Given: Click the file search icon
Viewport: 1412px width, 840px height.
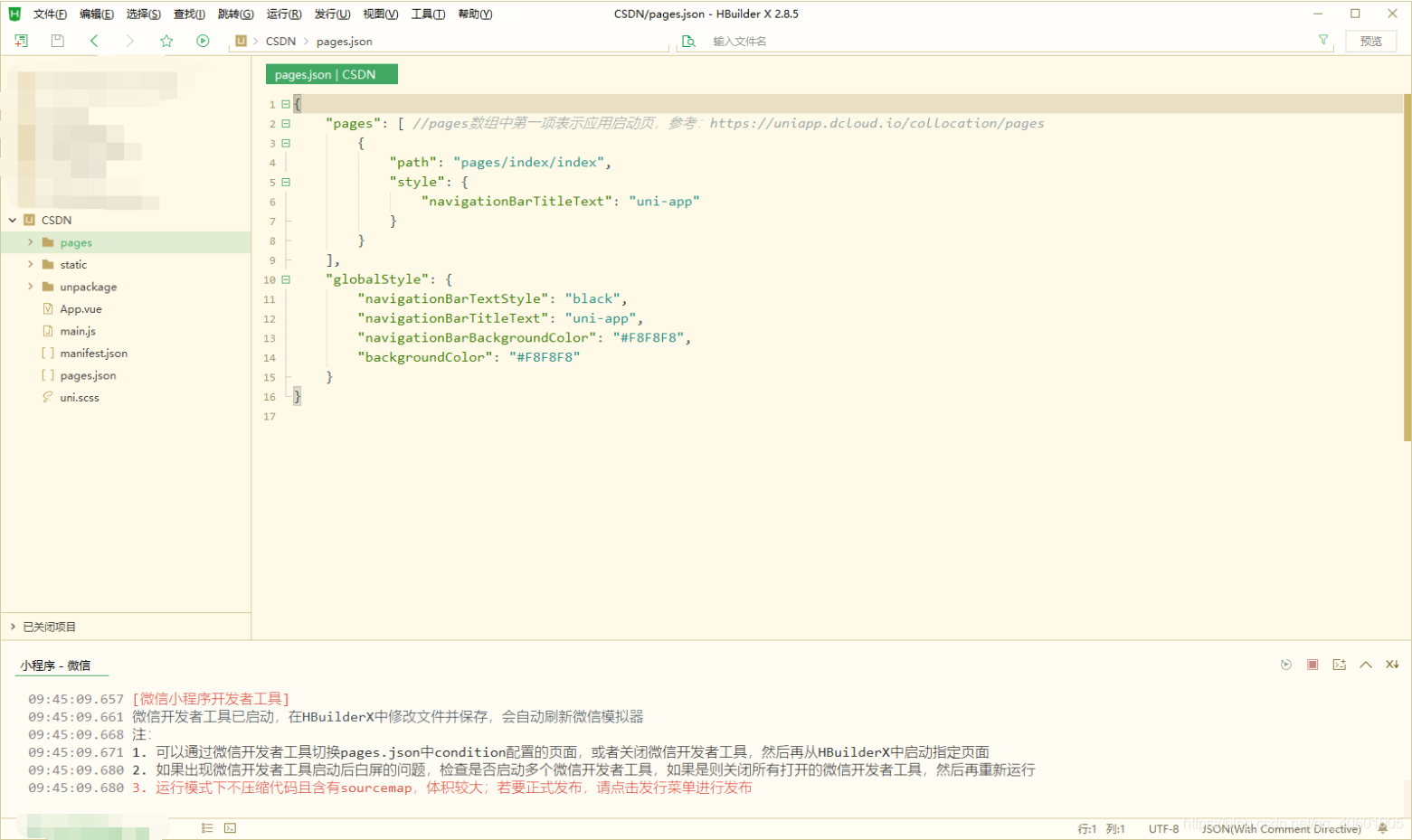Looking at the screenshot, I should click(x=688, y=41).
